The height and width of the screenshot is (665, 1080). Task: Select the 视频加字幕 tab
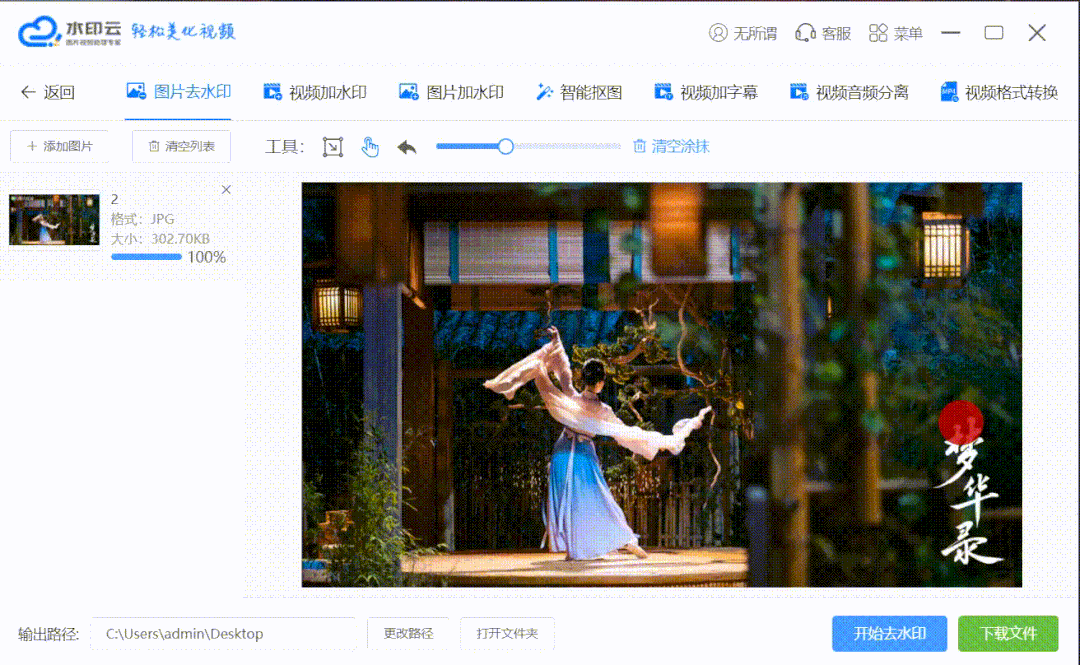point(706,92)
